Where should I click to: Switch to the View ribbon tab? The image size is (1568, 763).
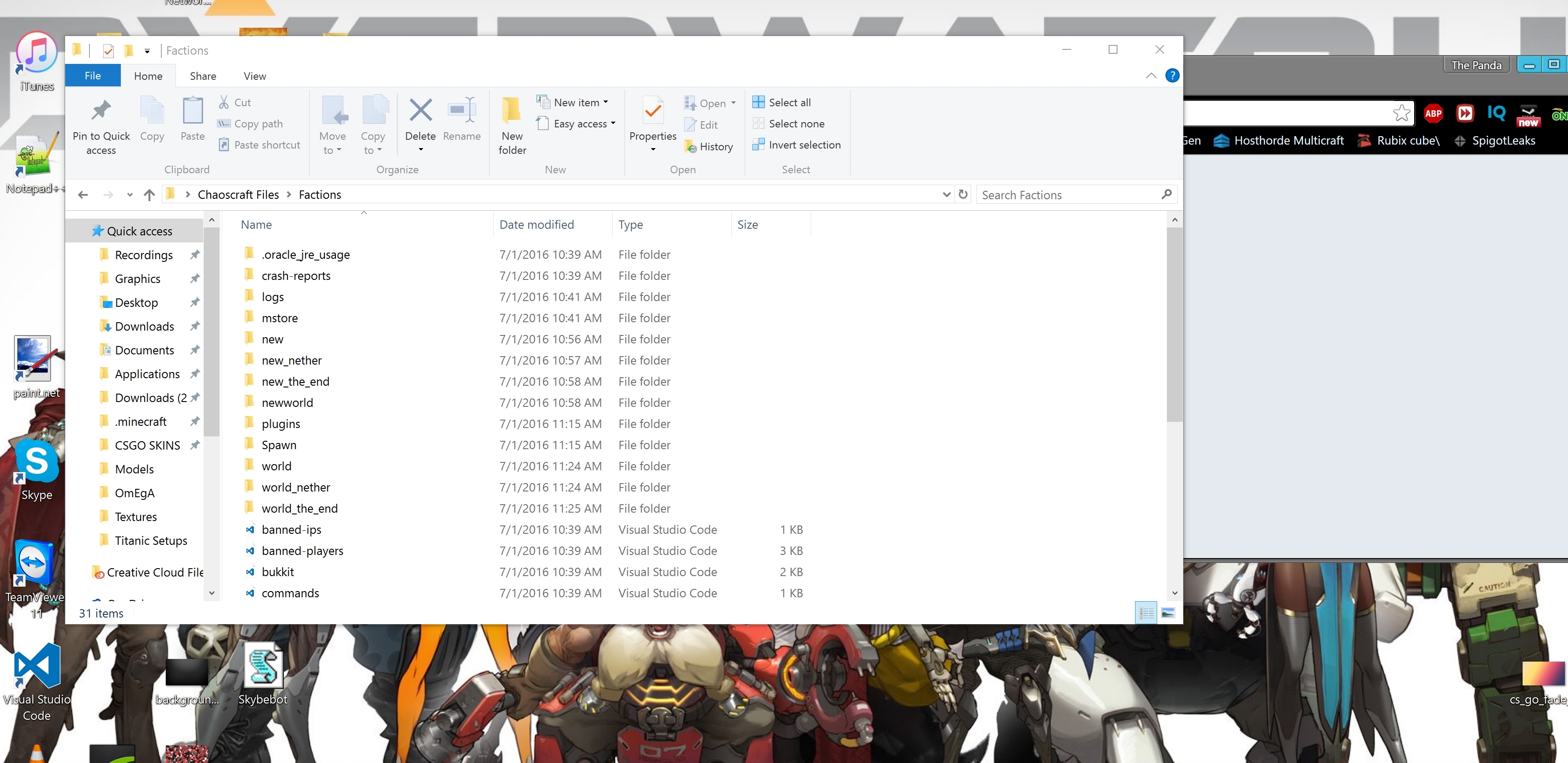[x=254, y=76]
